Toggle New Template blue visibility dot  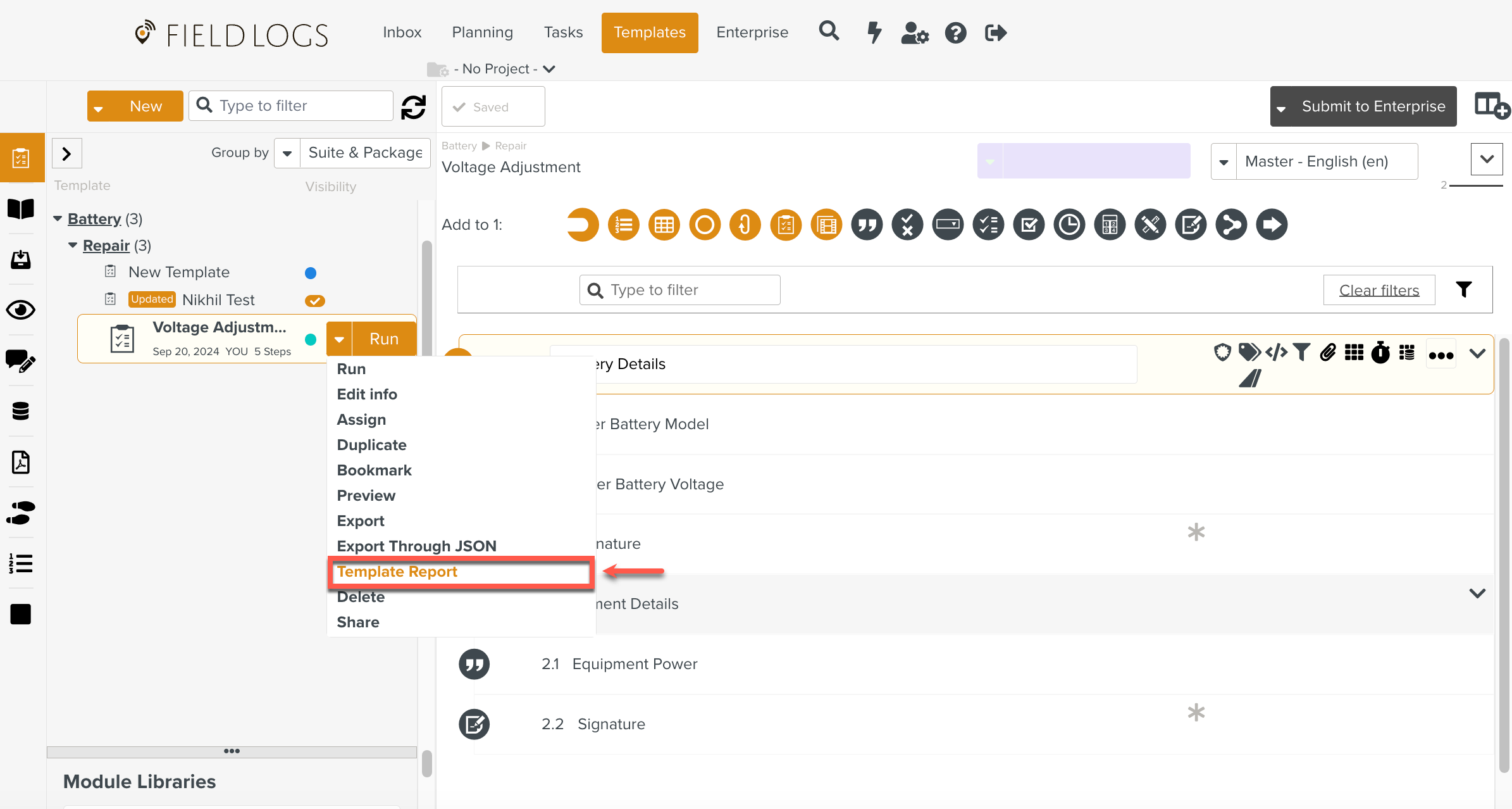click(x=311, y=273)
